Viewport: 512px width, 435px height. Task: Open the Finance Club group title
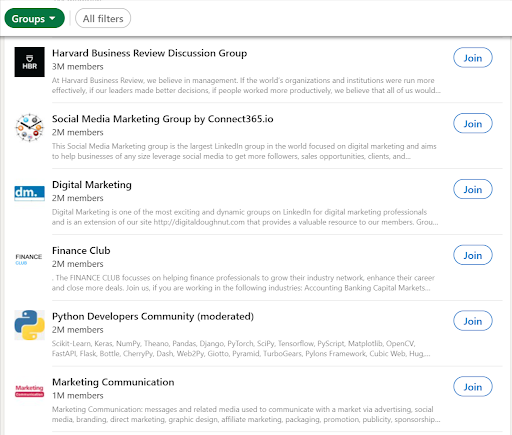pyautogui.click(x=81, y=251)
